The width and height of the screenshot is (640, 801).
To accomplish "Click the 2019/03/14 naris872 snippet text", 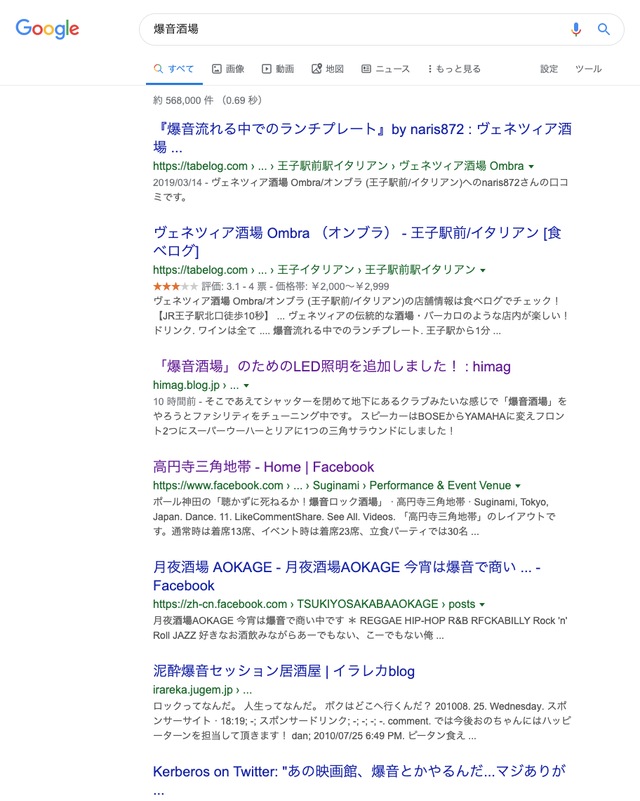I will tap(361, 190).
